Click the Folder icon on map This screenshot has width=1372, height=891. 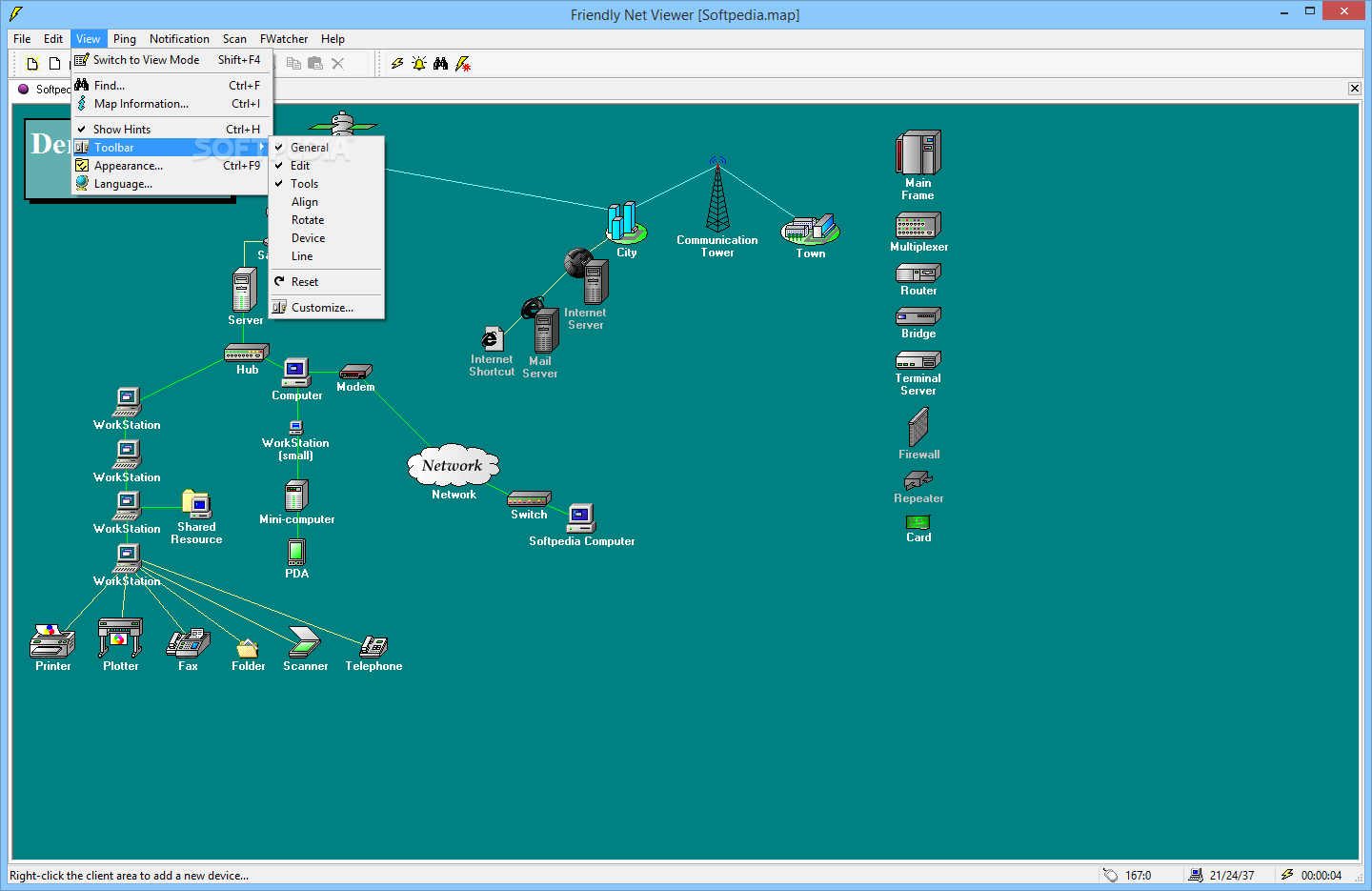pyautogui.click(x=248, y=649)
